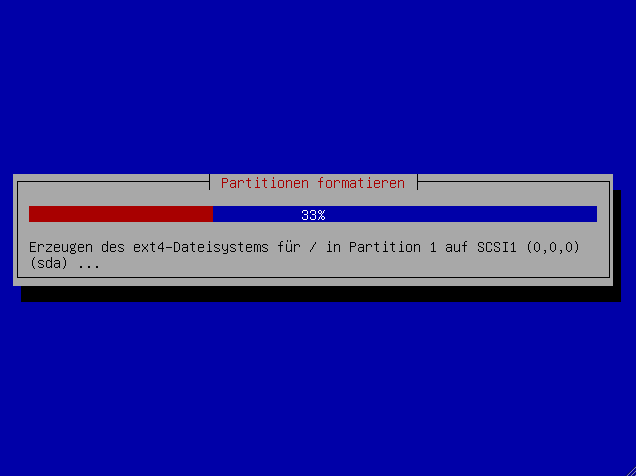Click the "Partition 1" text in status

tap(393, 247)
